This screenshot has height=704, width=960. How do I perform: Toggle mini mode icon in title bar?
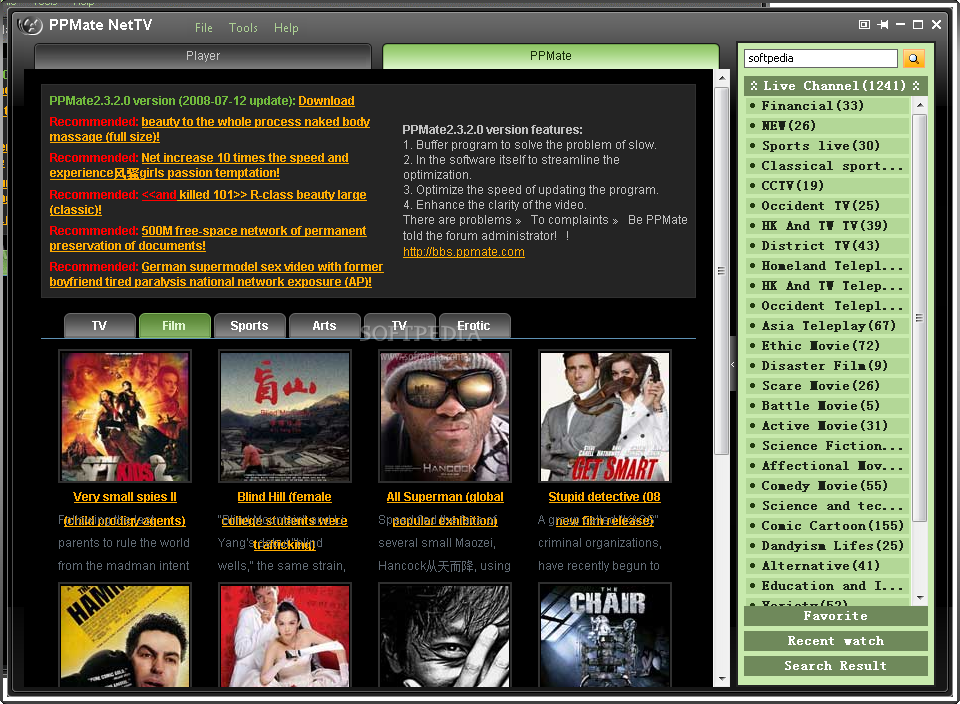tap(864, 24)
